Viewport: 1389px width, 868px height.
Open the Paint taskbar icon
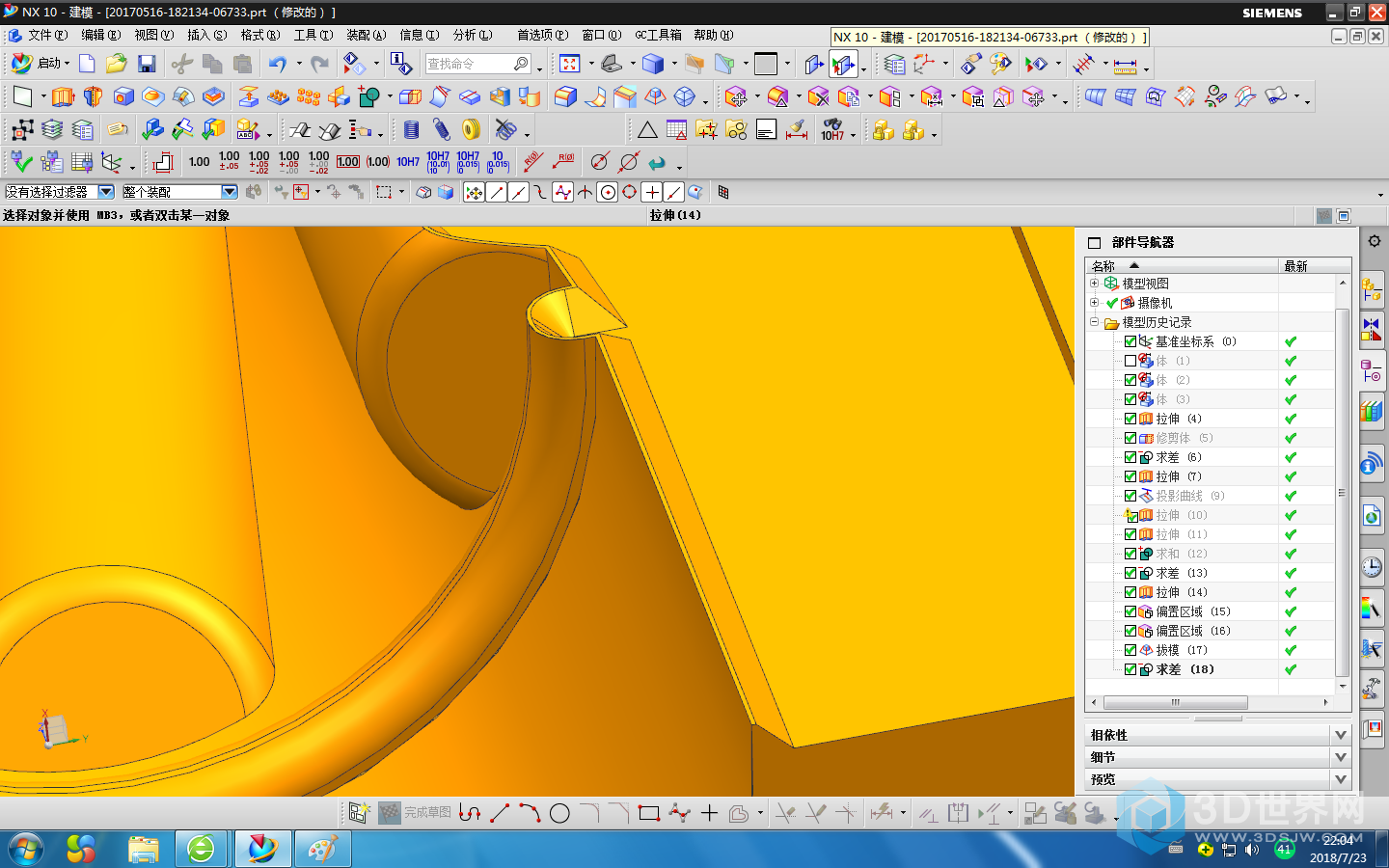[322, 849]
